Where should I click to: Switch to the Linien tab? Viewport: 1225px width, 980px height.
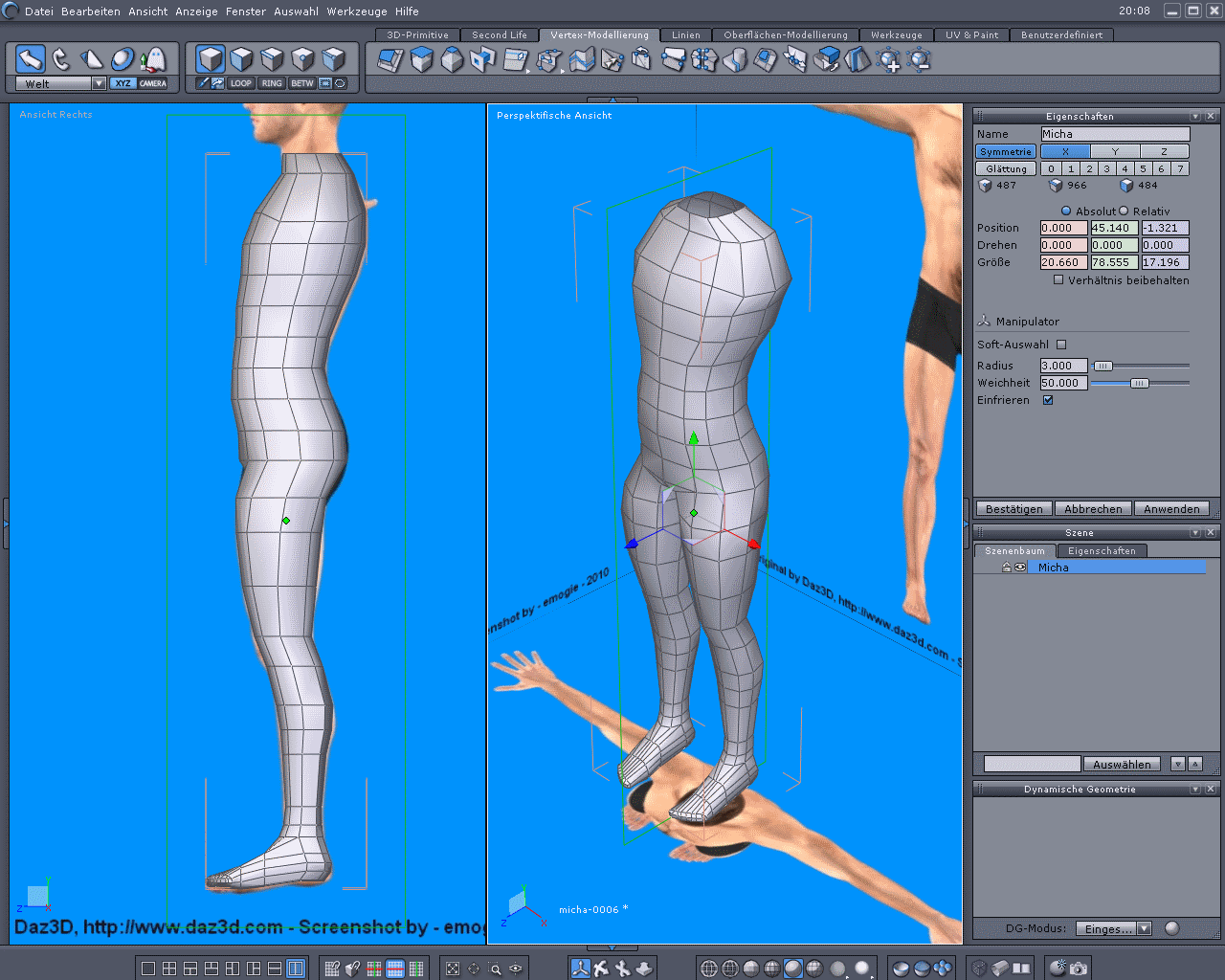coord(685,34)
